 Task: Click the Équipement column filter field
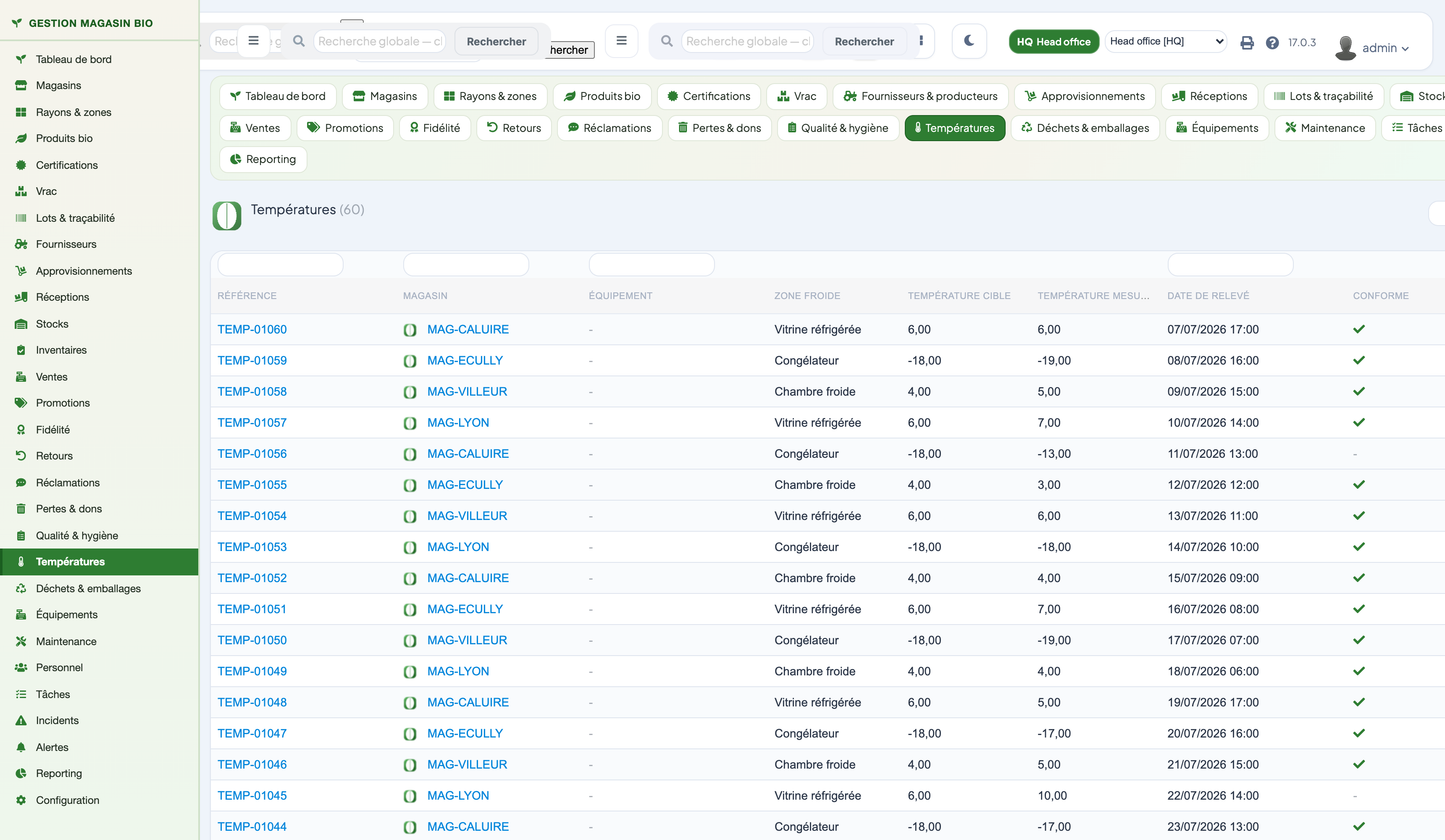click(x=651, y=265)
